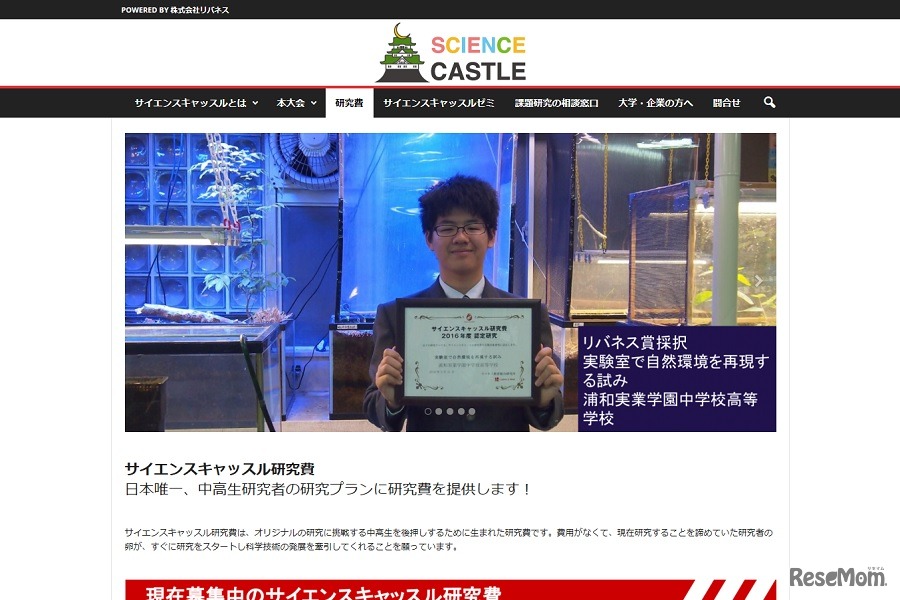
Task: Select the third carousel indicator dot
Action: [450, 411]
